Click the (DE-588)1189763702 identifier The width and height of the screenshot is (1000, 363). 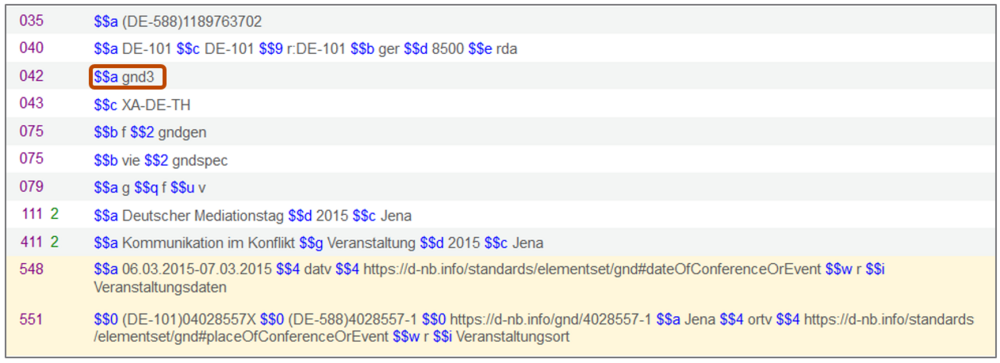(191, 22)
